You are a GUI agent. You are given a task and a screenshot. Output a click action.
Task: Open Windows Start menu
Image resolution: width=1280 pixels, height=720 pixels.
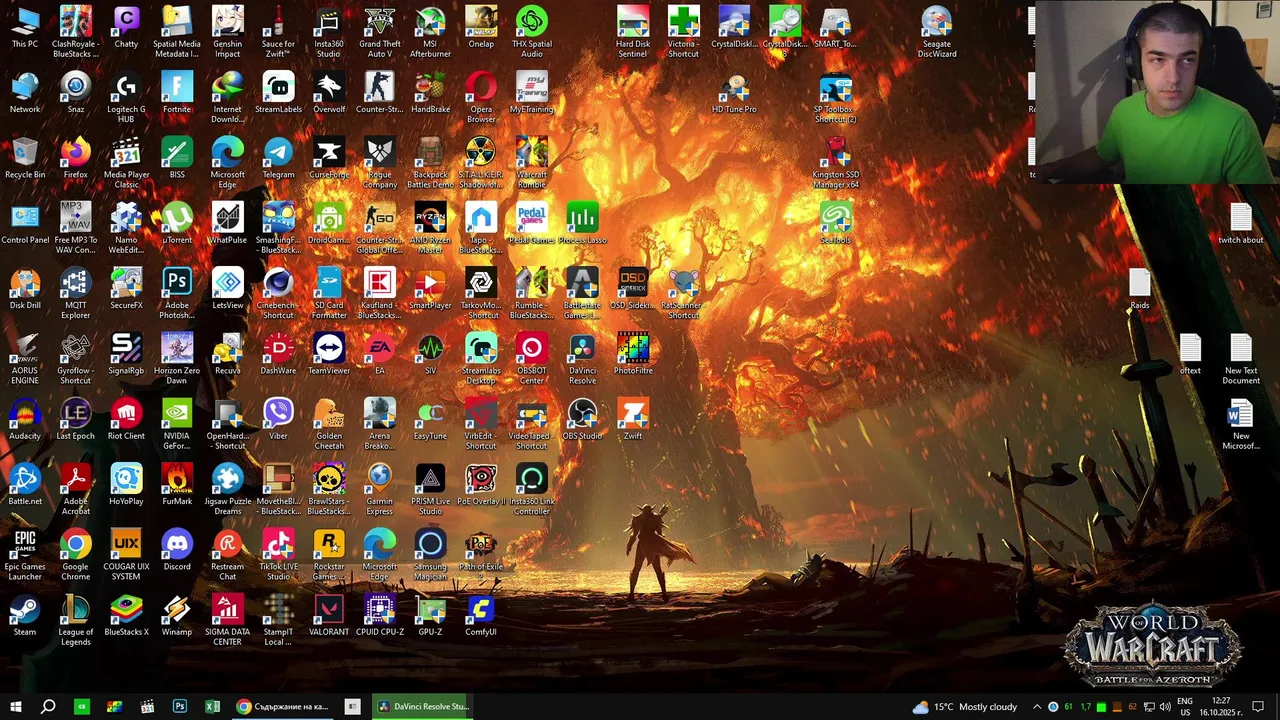15,707
